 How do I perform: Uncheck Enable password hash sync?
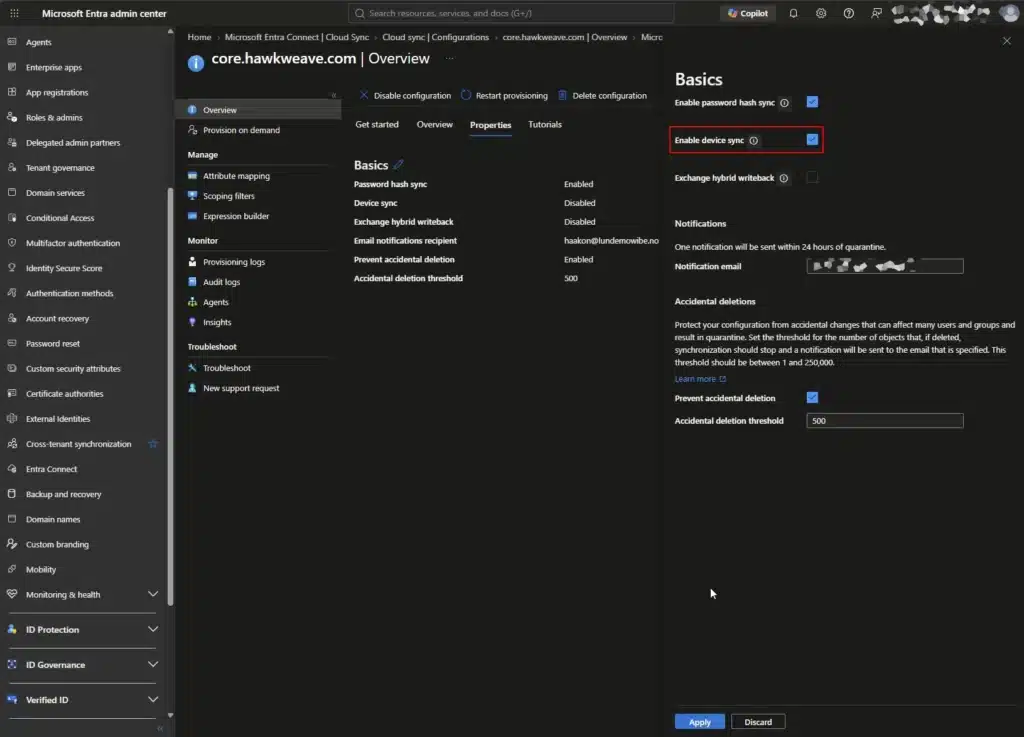click(x=812, y=102)
